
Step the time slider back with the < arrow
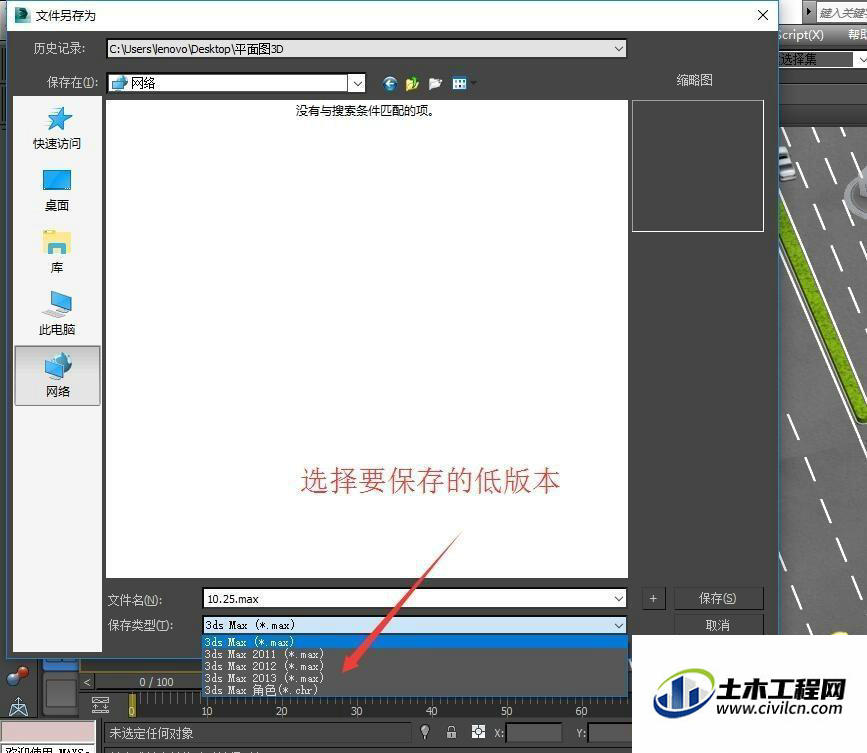[x=87, y=682]
